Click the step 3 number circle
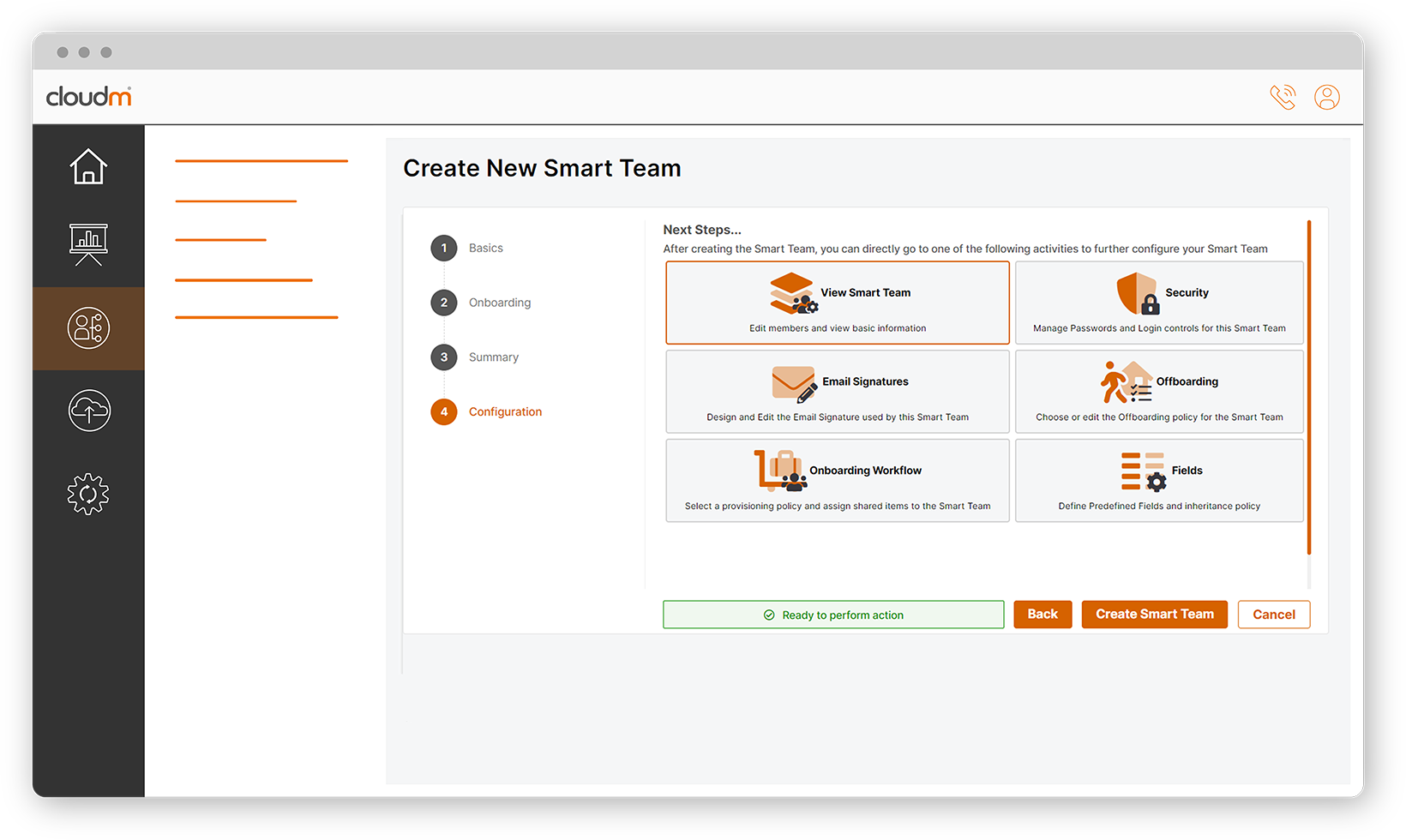This screenshot has width=1406, height=840. click(x=444, y=357)
